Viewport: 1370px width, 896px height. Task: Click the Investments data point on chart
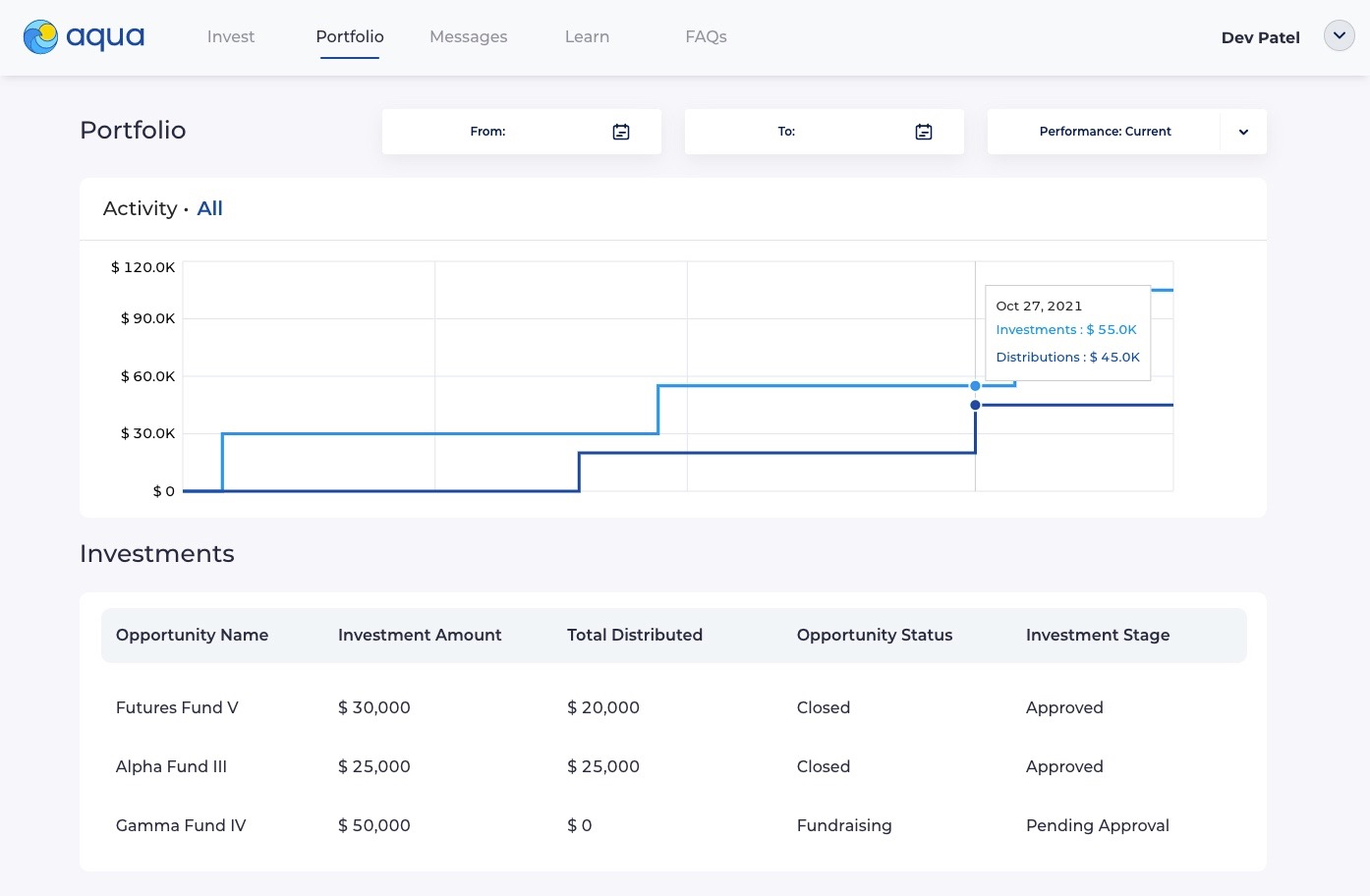(x=975, y=386)
